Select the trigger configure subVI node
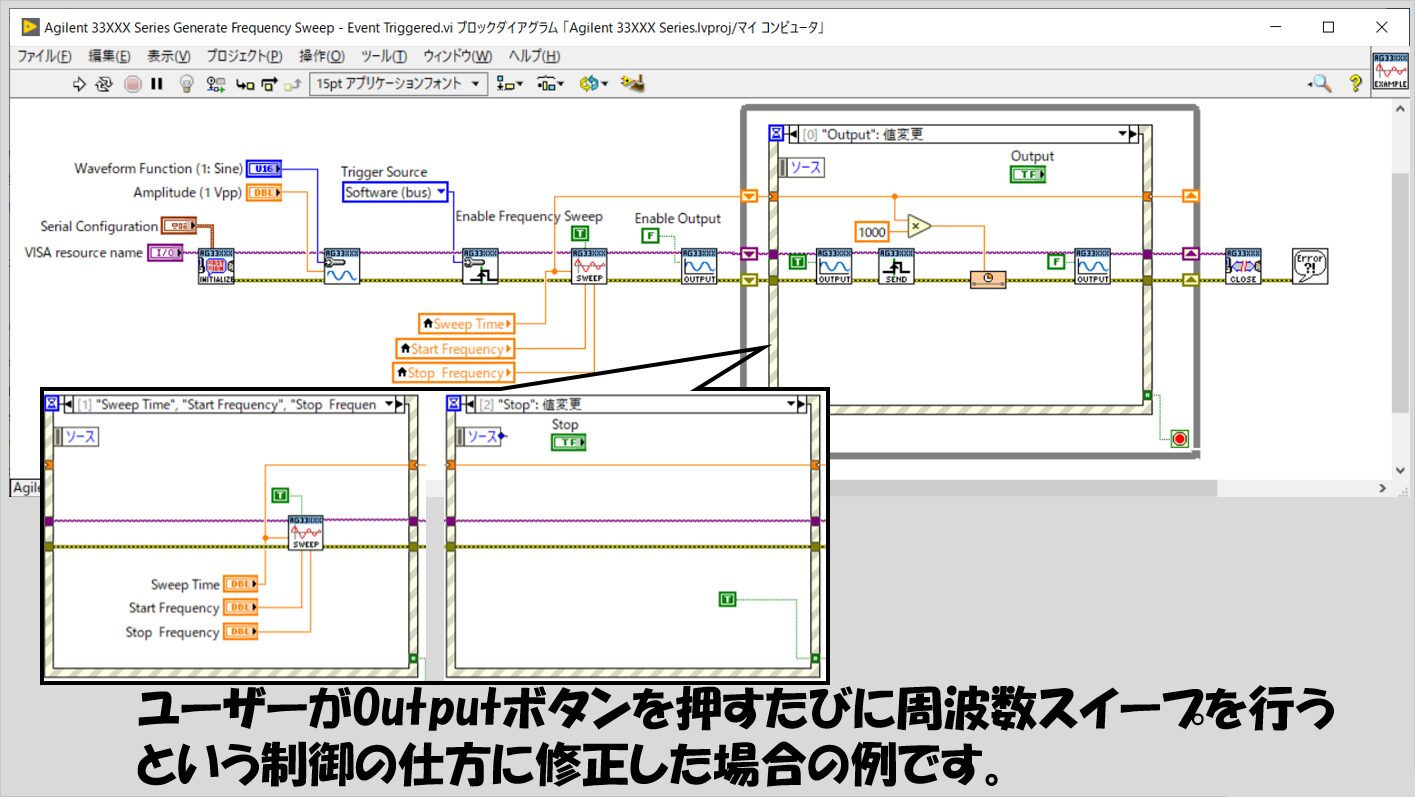The width and height of the screenshot is (1415, 797). click(480, 267)
